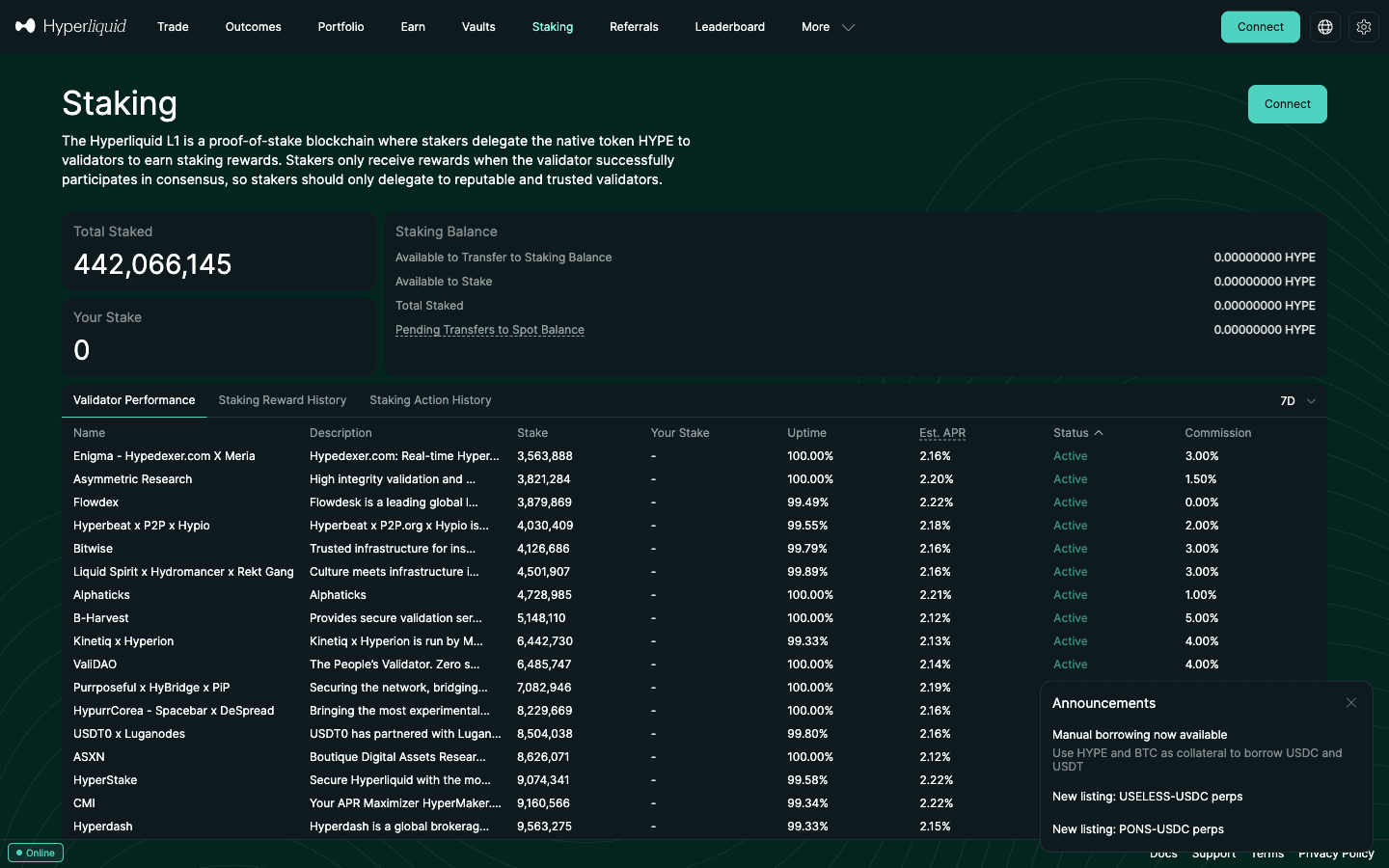The image size is (1389, 868).
Task: Open the Support footer link
Action: coord(1213,854)
